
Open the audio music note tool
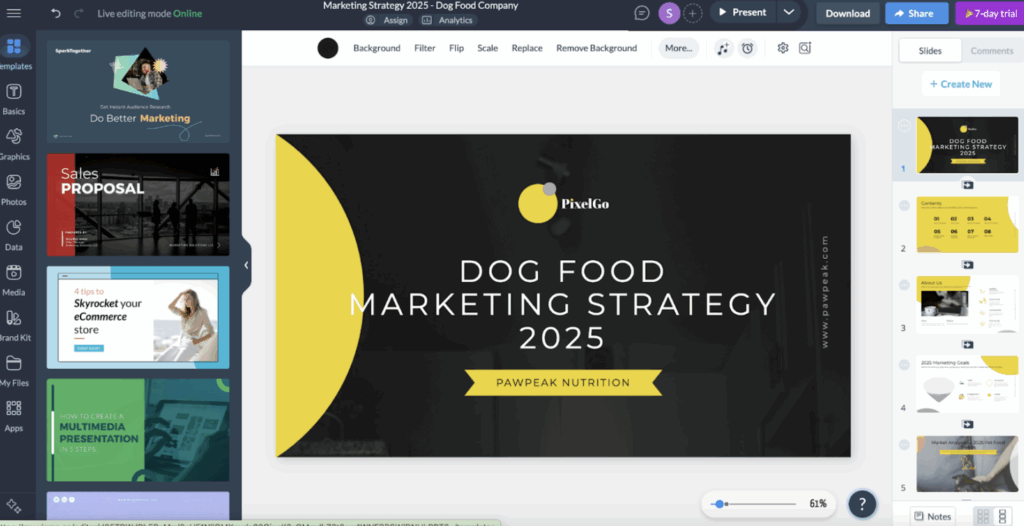click(724, 48)
